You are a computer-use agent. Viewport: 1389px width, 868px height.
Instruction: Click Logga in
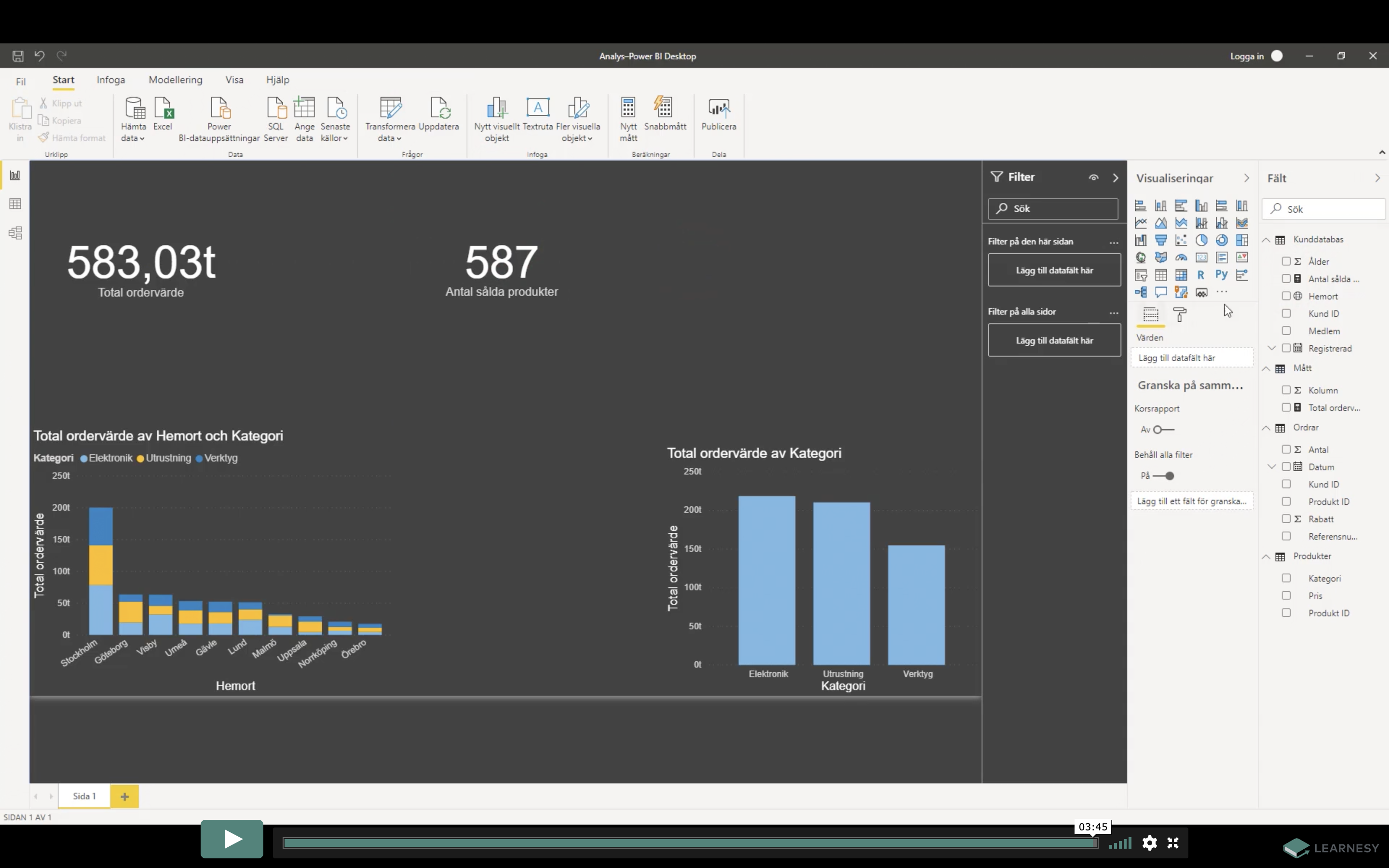click(x=1247, y=56)
